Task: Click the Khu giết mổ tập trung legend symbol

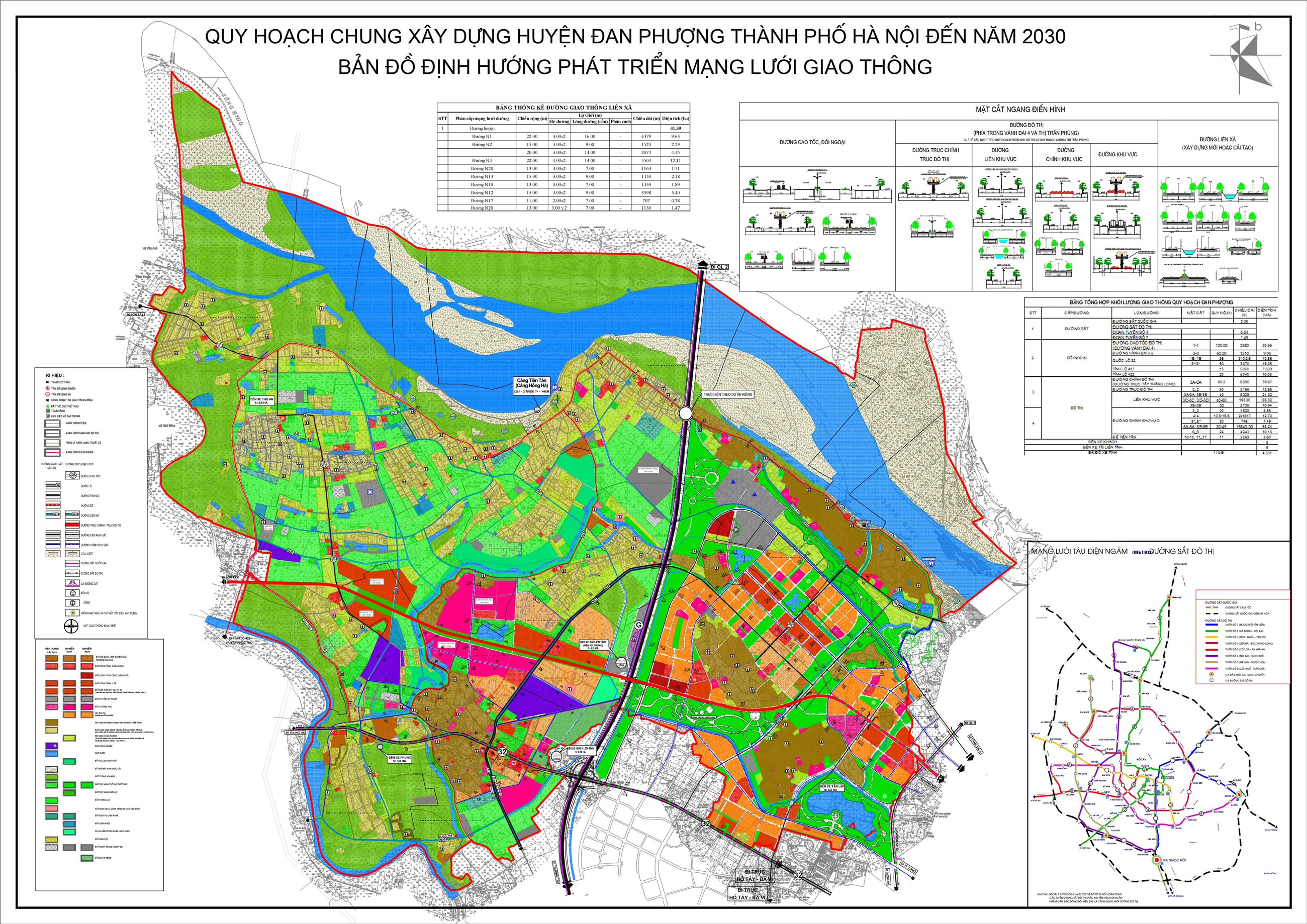Action: (48, 417)
